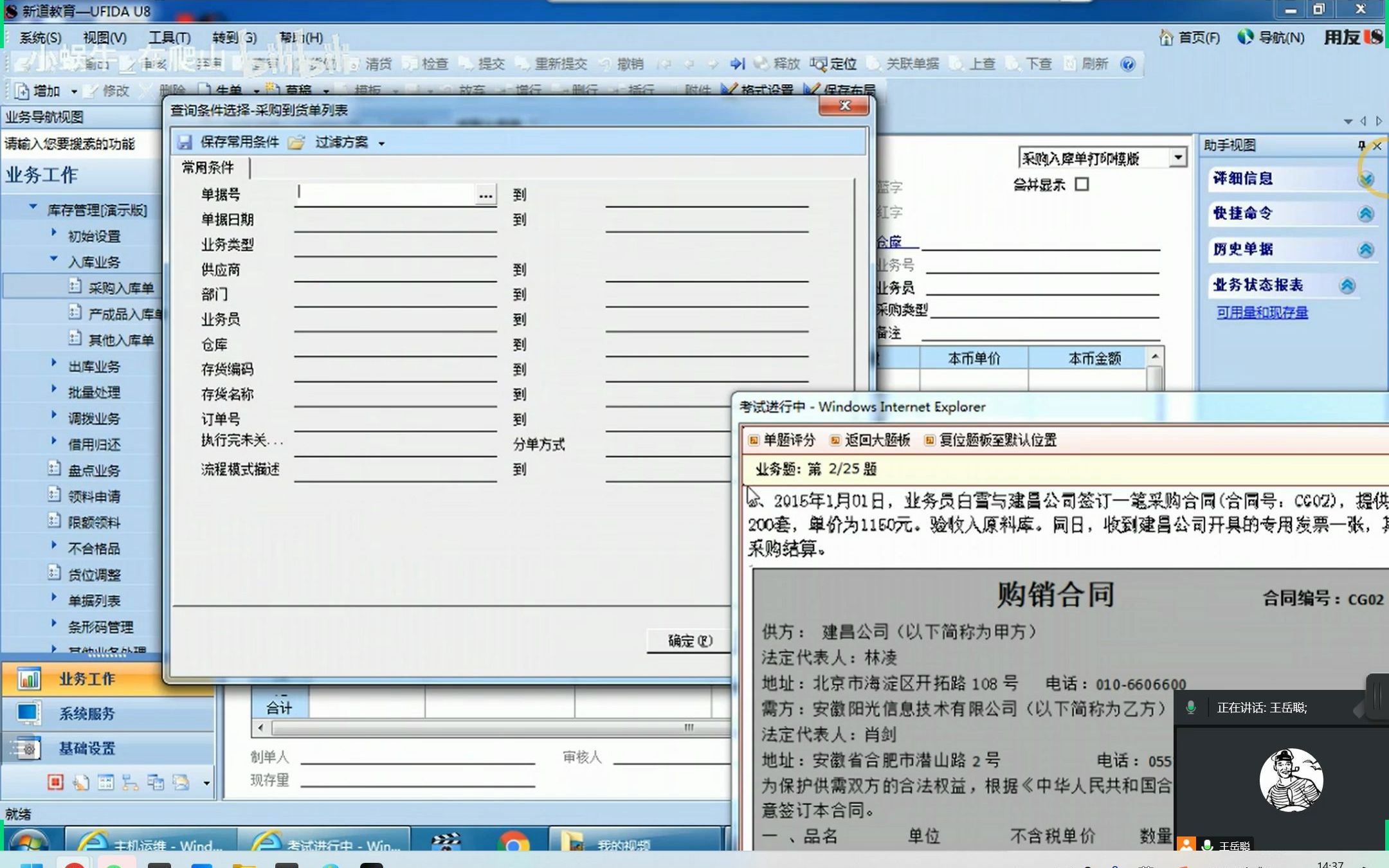
Task: Expand the 调拨业务 tree node
Action: 54,415
